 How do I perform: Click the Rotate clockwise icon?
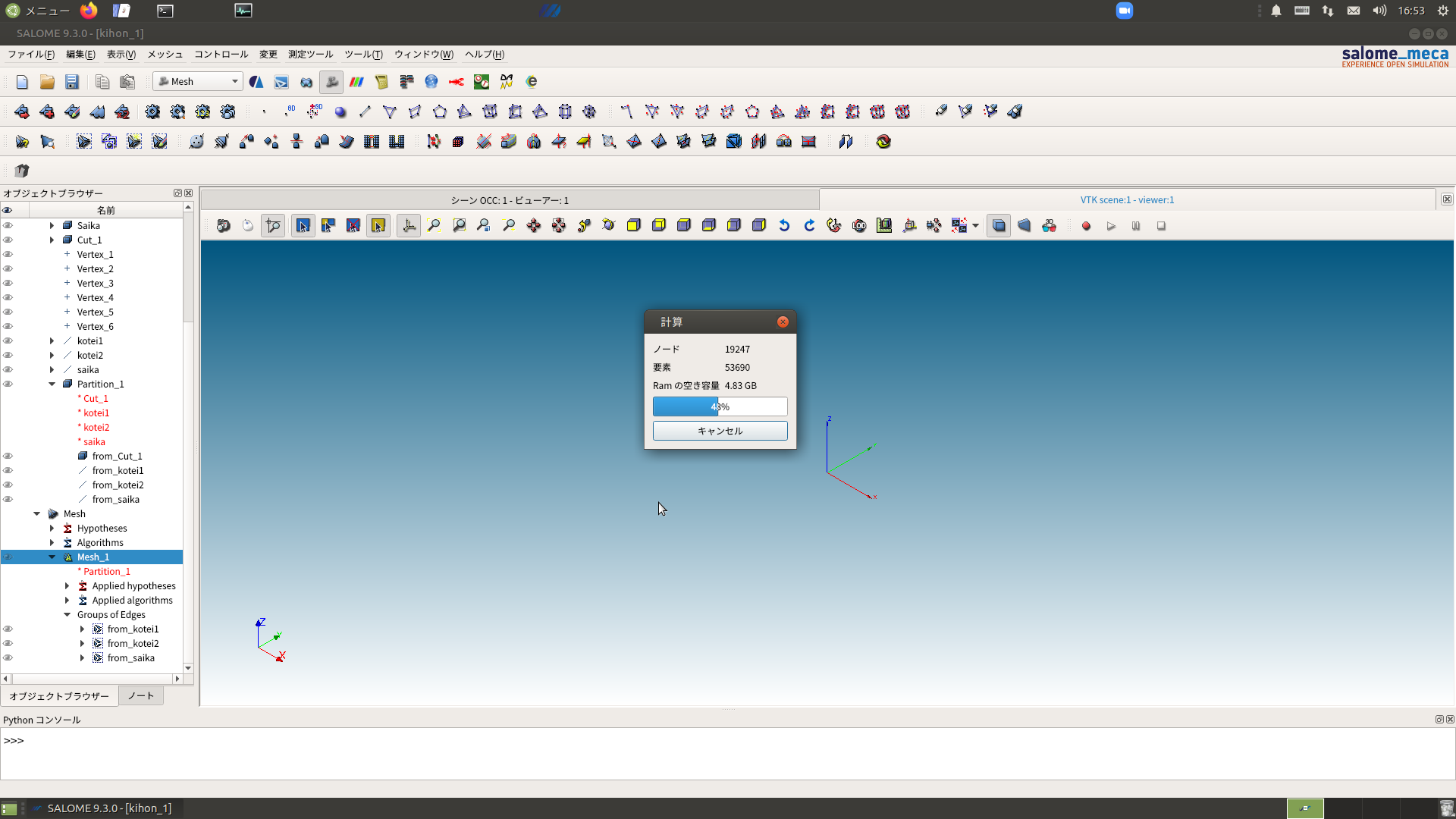tap(809, 226)
